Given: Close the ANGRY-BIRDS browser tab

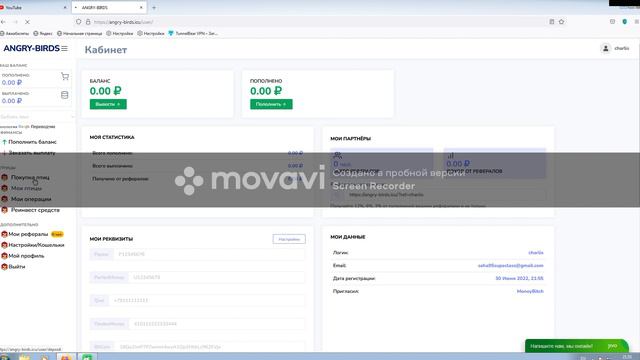Looking at the screenshot, I should 141,7.
